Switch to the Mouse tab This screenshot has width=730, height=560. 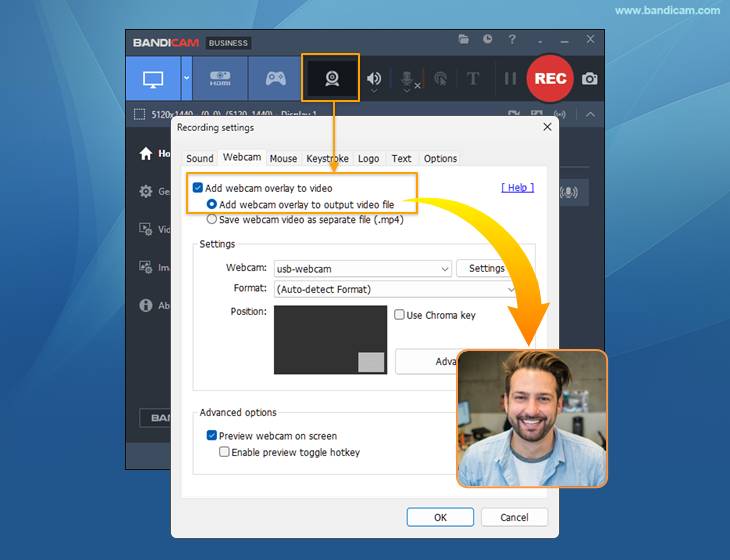click(x=283, y=158)
